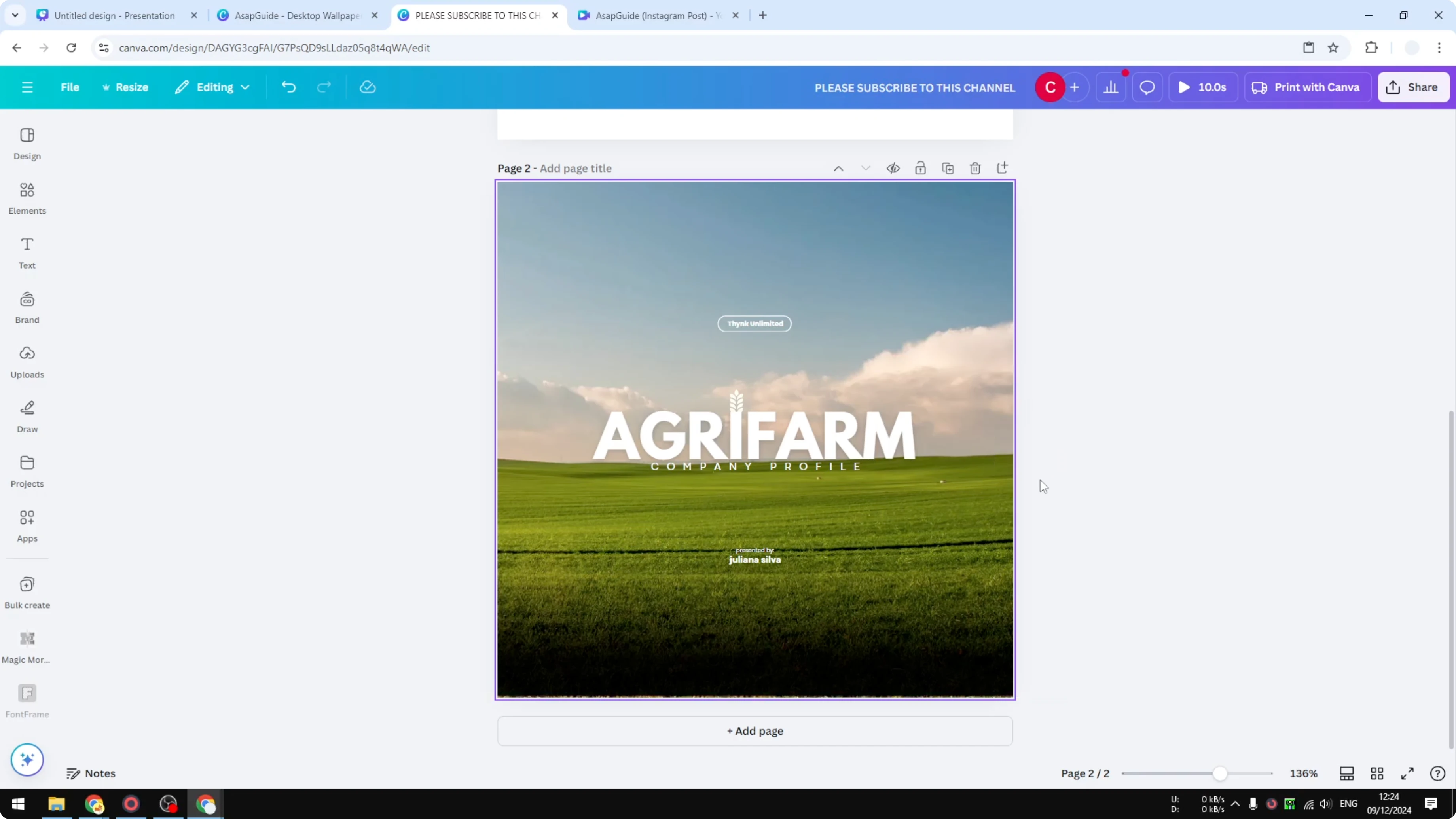
Task: Collapse Page 2 with the down chevron
Action: coord(866,168)
